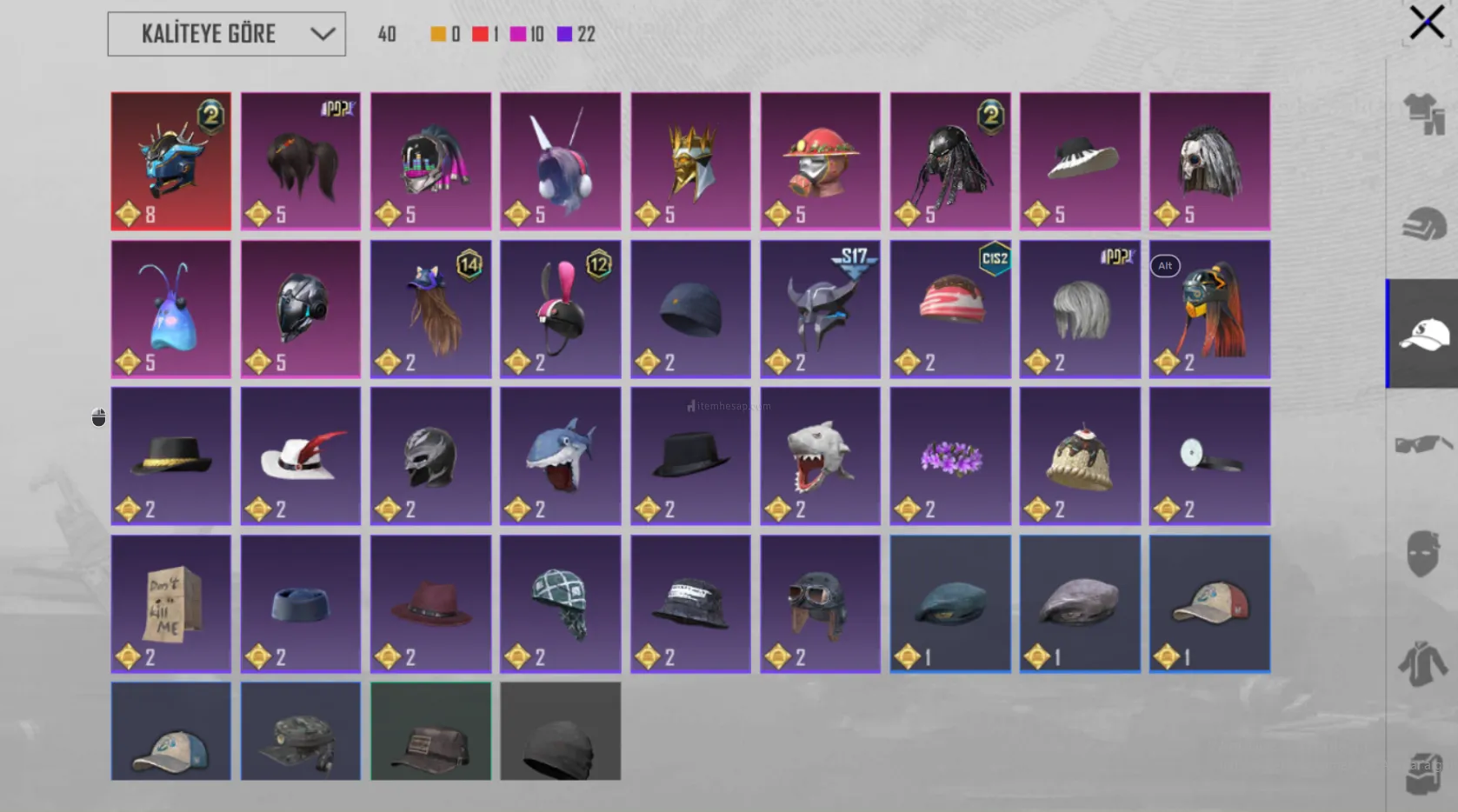Select the helmet category icon
Image resolution: width=1458 pixels, height=812 pixels.
click(x=1423, y=223)
